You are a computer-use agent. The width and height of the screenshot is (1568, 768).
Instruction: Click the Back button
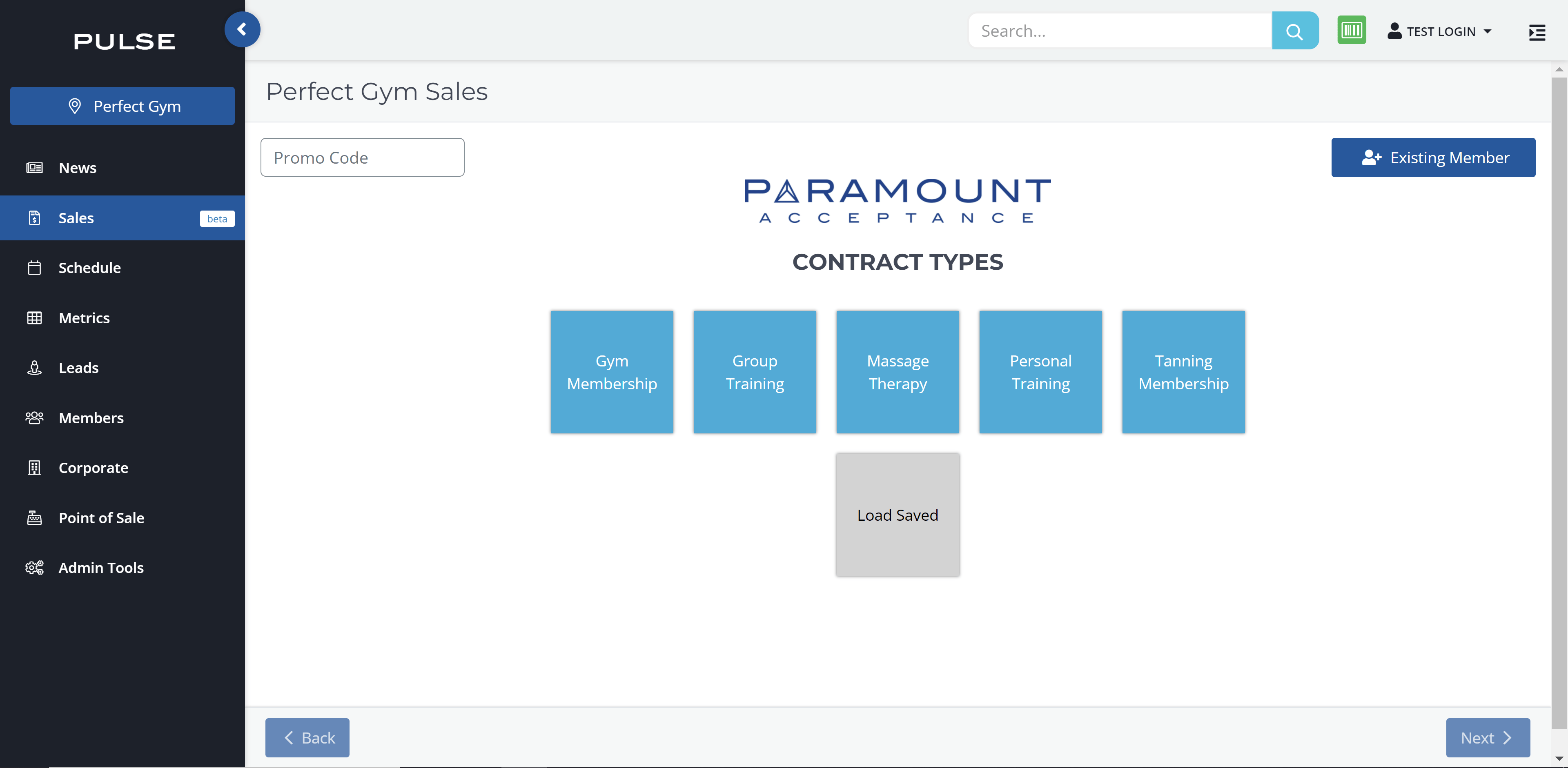(x=307, y=737)
